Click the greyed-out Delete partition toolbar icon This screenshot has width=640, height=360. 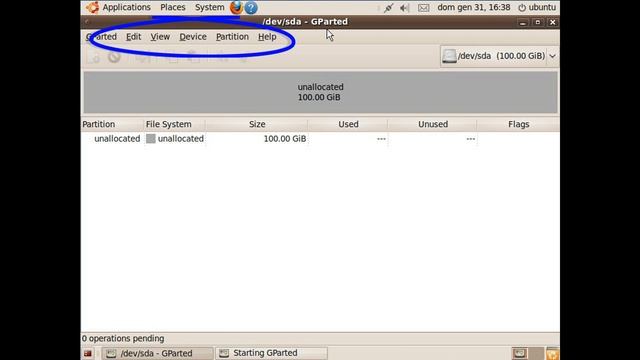[x=114, y=57]
